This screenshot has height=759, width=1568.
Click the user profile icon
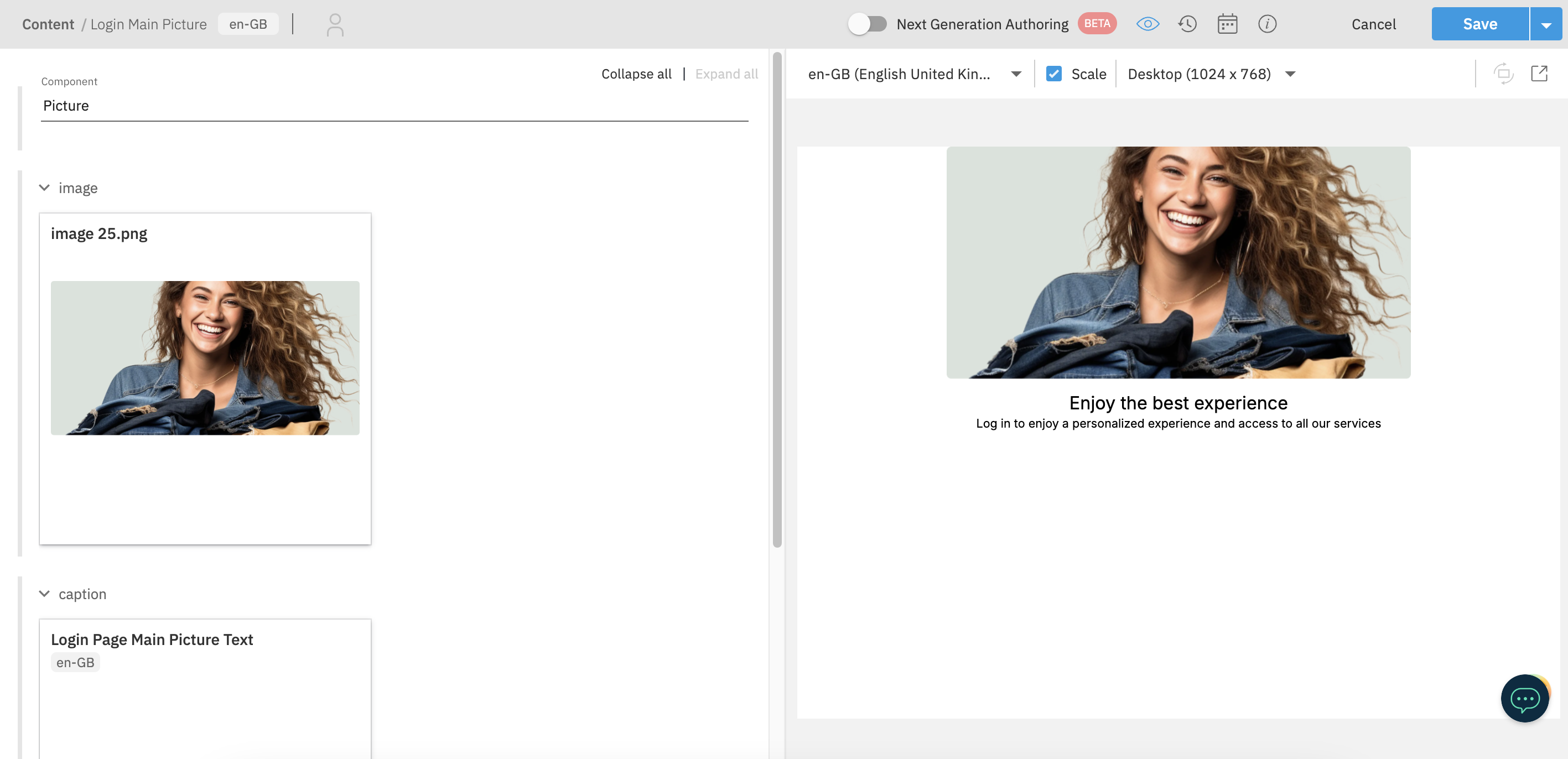pos(335,25)
